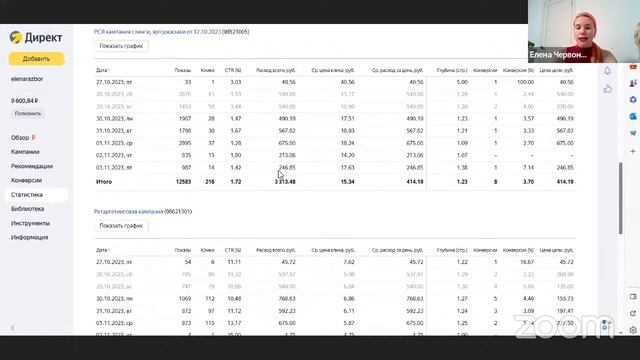
Task: Click the yellow Добавить button
Action: point(36,59)
